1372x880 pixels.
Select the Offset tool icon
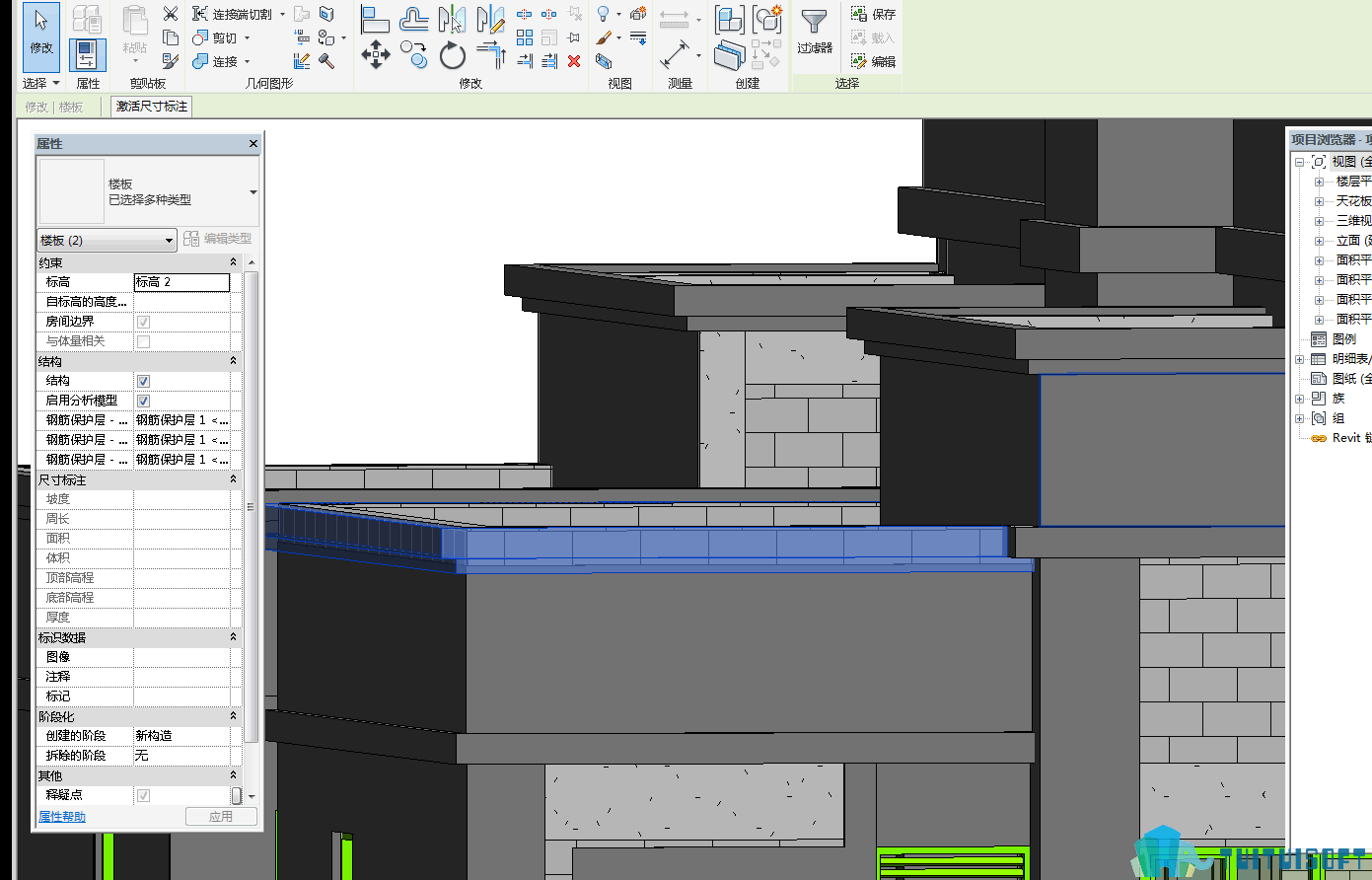coord(414,18)
